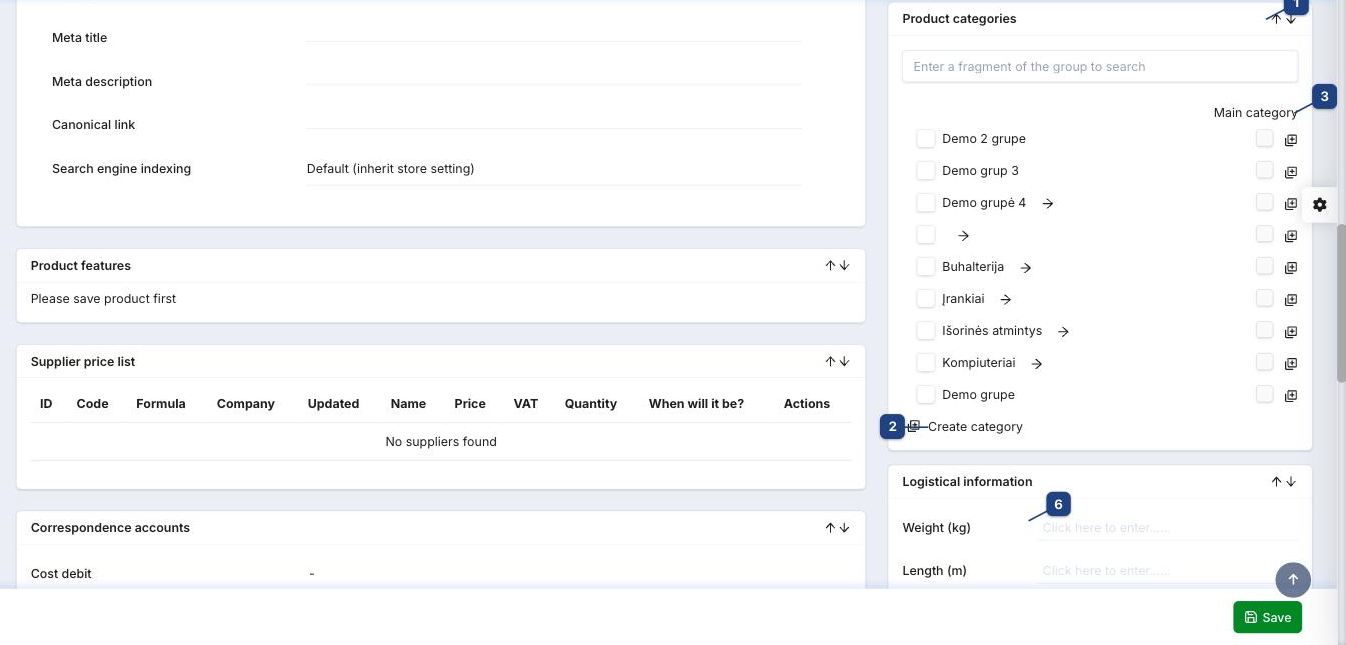Move the Supplier price list panel up

(x=830, y=361)
